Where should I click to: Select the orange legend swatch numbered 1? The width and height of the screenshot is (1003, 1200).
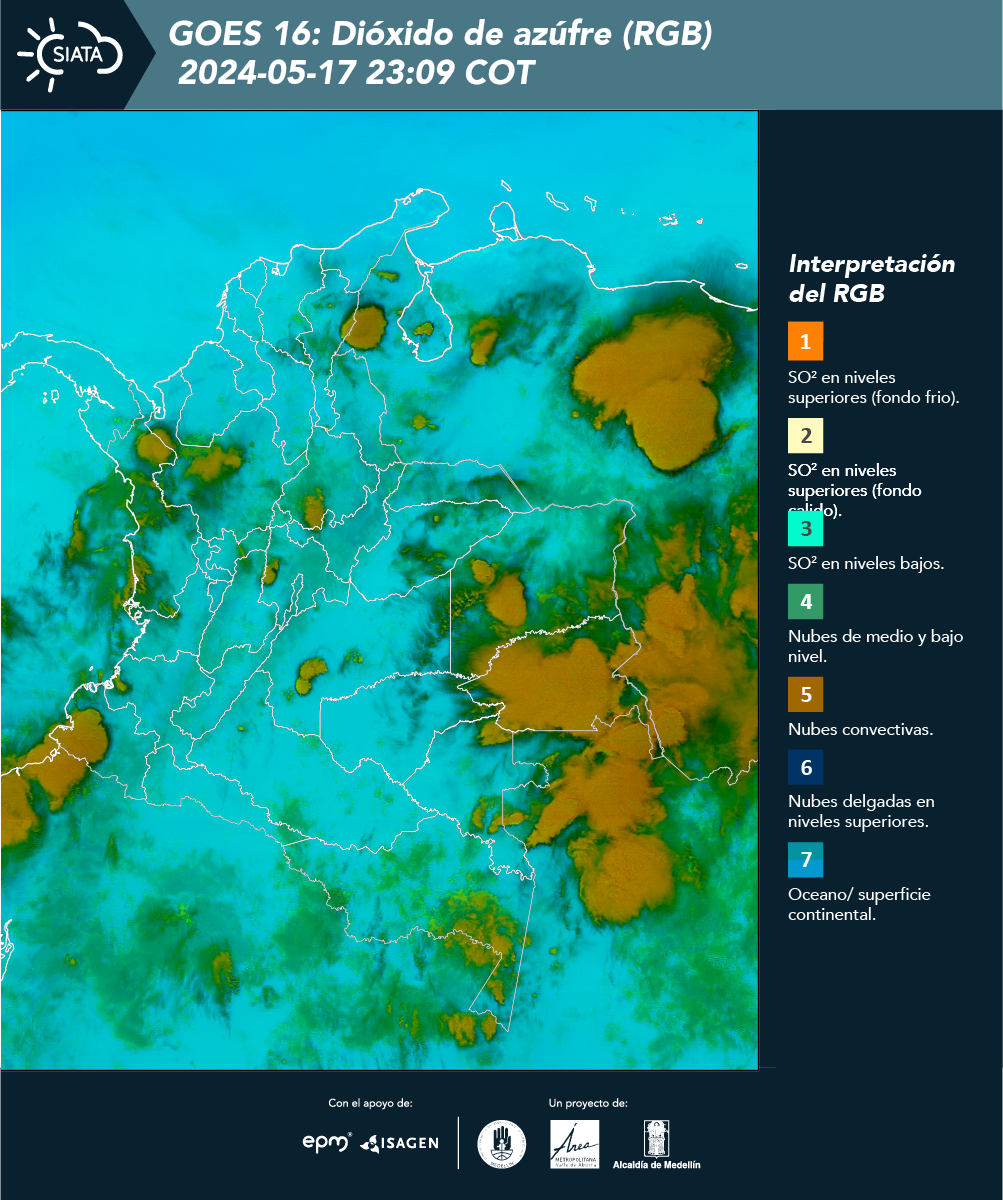805,341
